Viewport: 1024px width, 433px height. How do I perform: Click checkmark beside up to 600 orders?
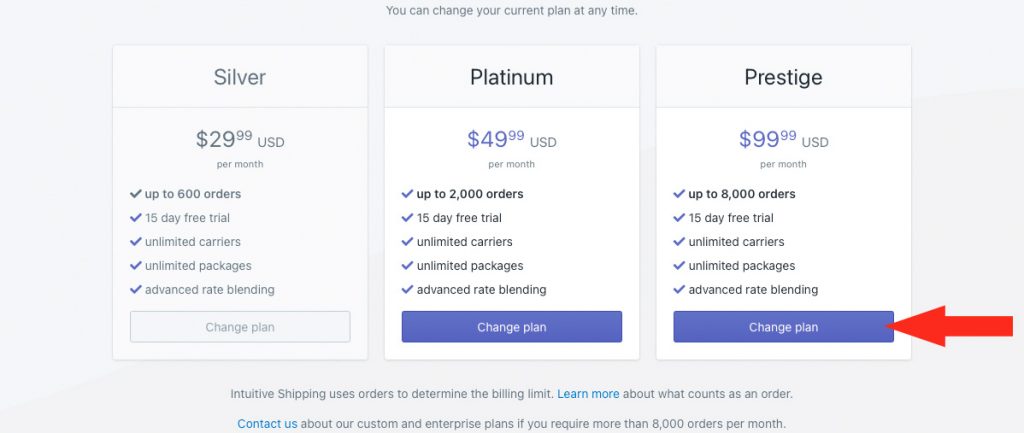click(136, 194)
